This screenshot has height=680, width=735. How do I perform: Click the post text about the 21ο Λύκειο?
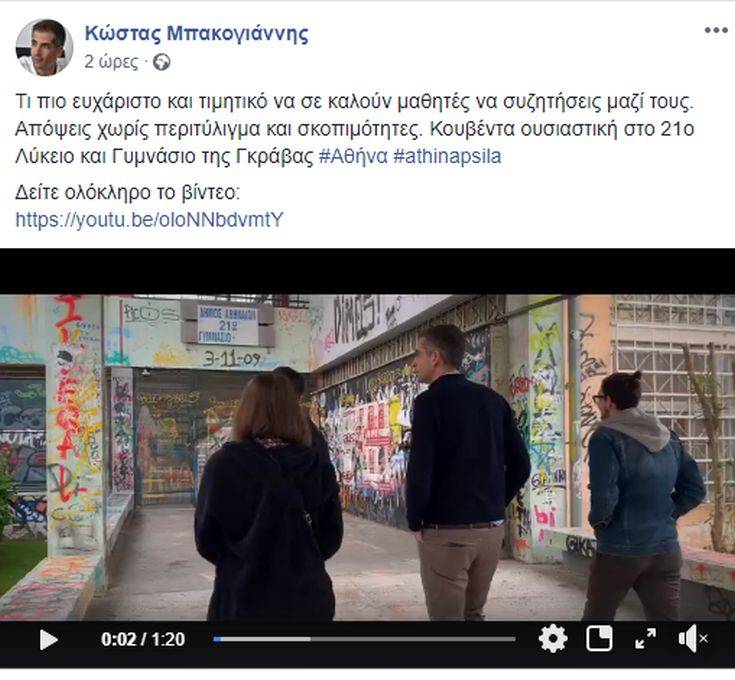tap(354, 129)
